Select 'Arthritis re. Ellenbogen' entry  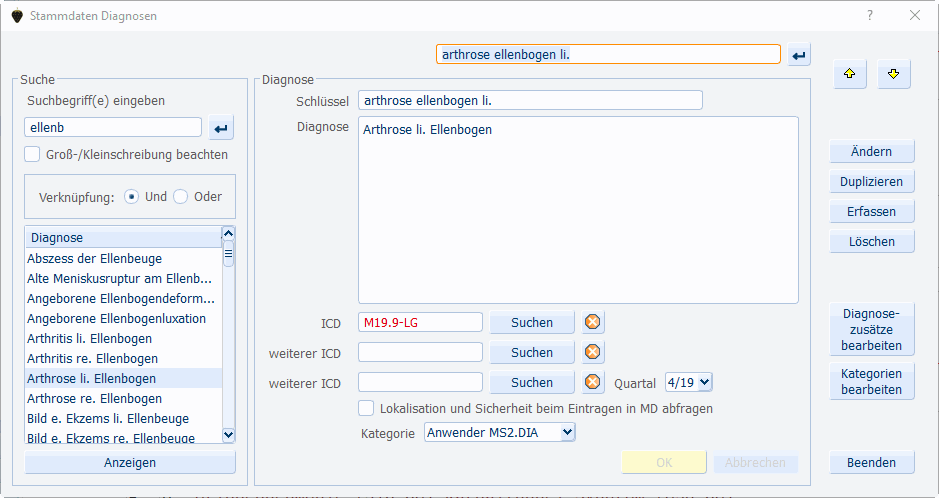pos(123,359)
